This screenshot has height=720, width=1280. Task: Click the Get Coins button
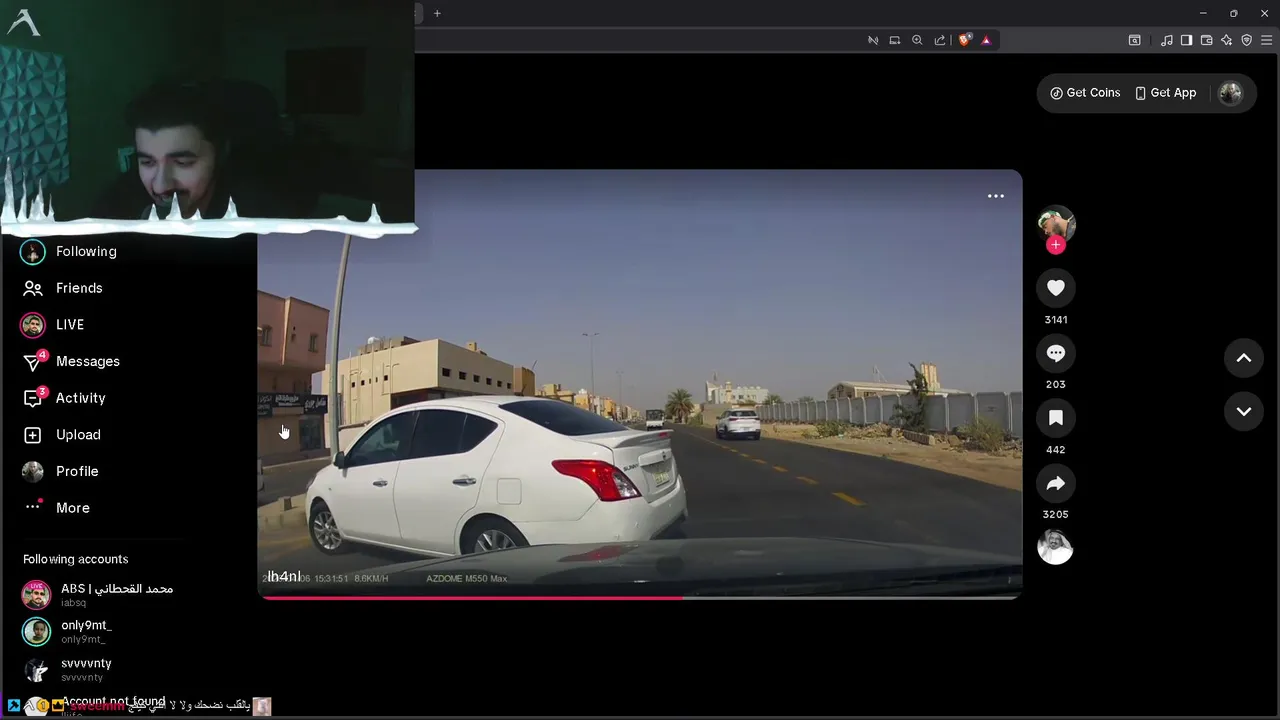(1085, 93)
